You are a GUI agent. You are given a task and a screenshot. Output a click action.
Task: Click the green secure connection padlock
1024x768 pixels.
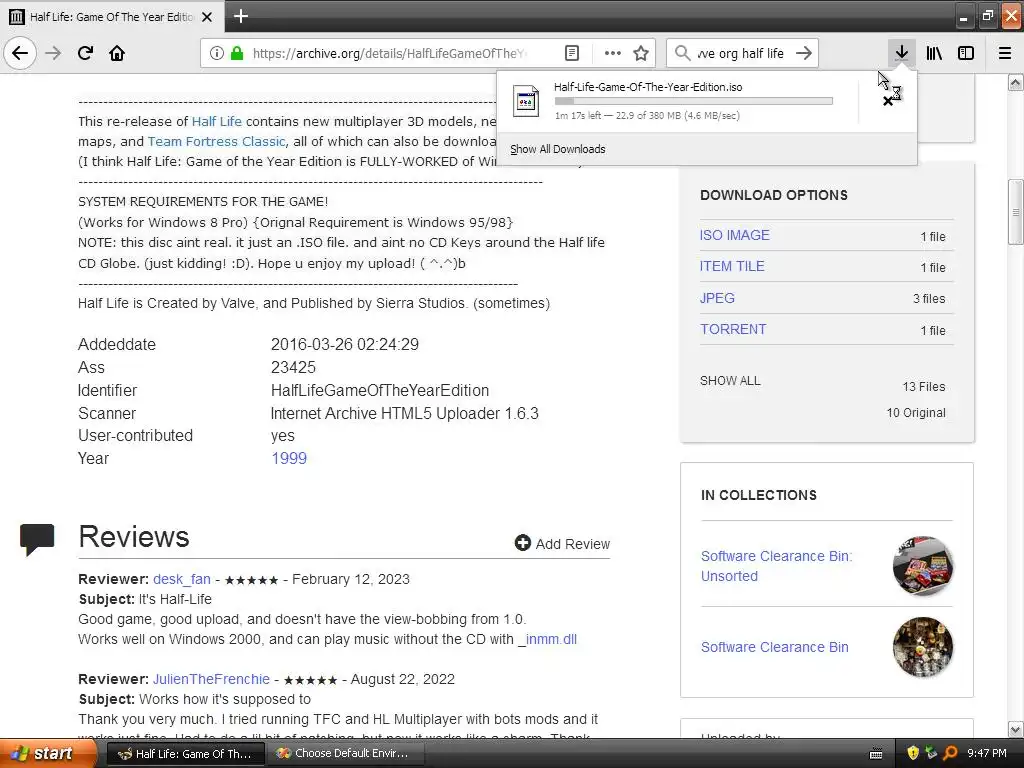point(237,53)
